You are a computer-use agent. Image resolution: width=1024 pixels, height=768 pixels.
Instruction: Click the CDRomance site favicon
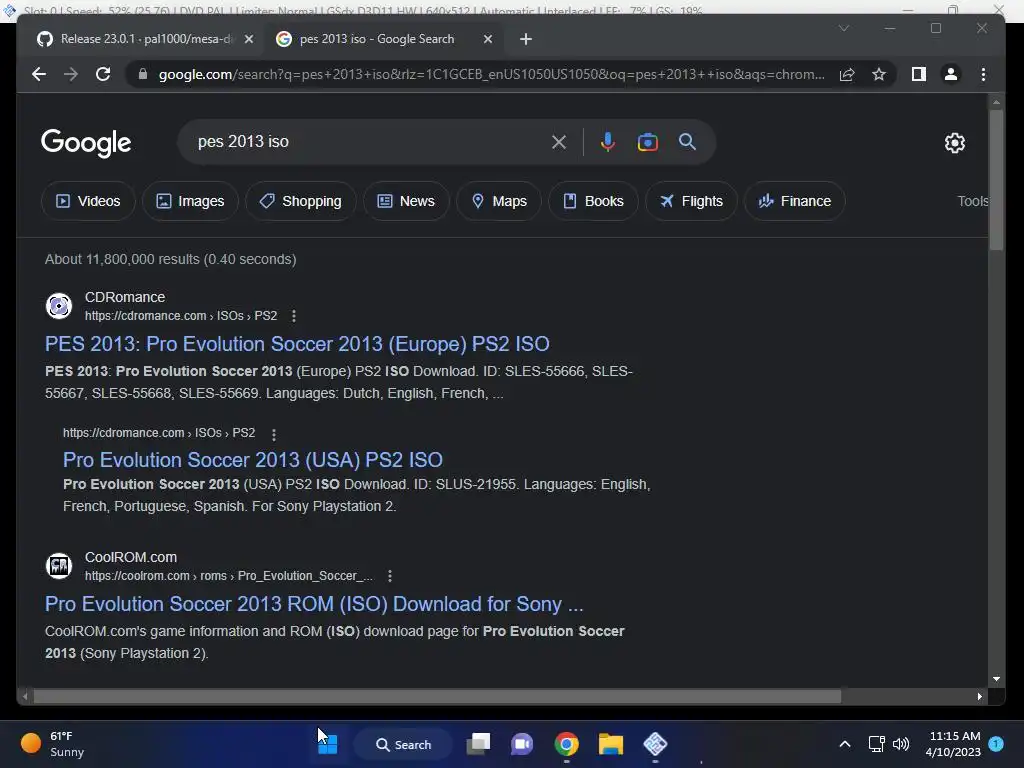click(59, 306)
